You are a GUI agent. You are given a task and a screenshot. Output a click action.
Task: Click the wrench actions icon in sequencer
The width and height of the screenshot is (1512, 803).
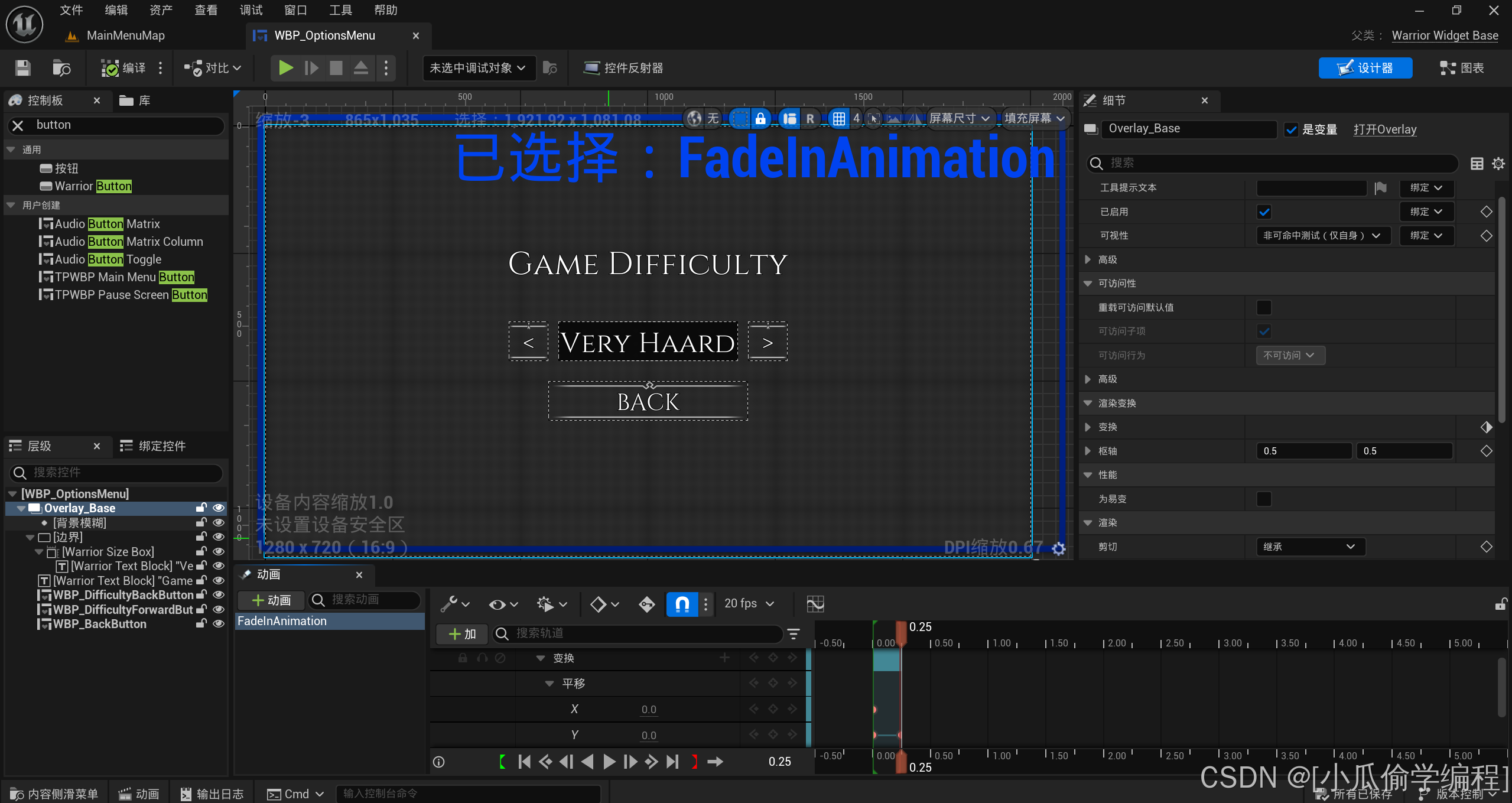[x=449, y=603]
